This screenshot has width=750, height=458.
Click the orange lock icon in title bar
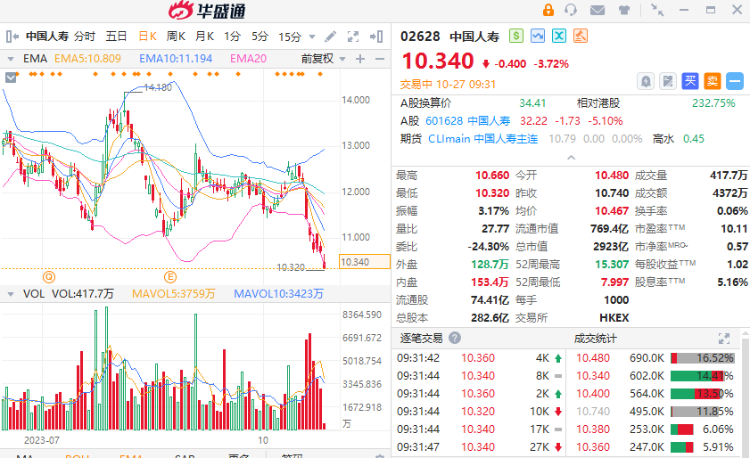coord(548,10)
